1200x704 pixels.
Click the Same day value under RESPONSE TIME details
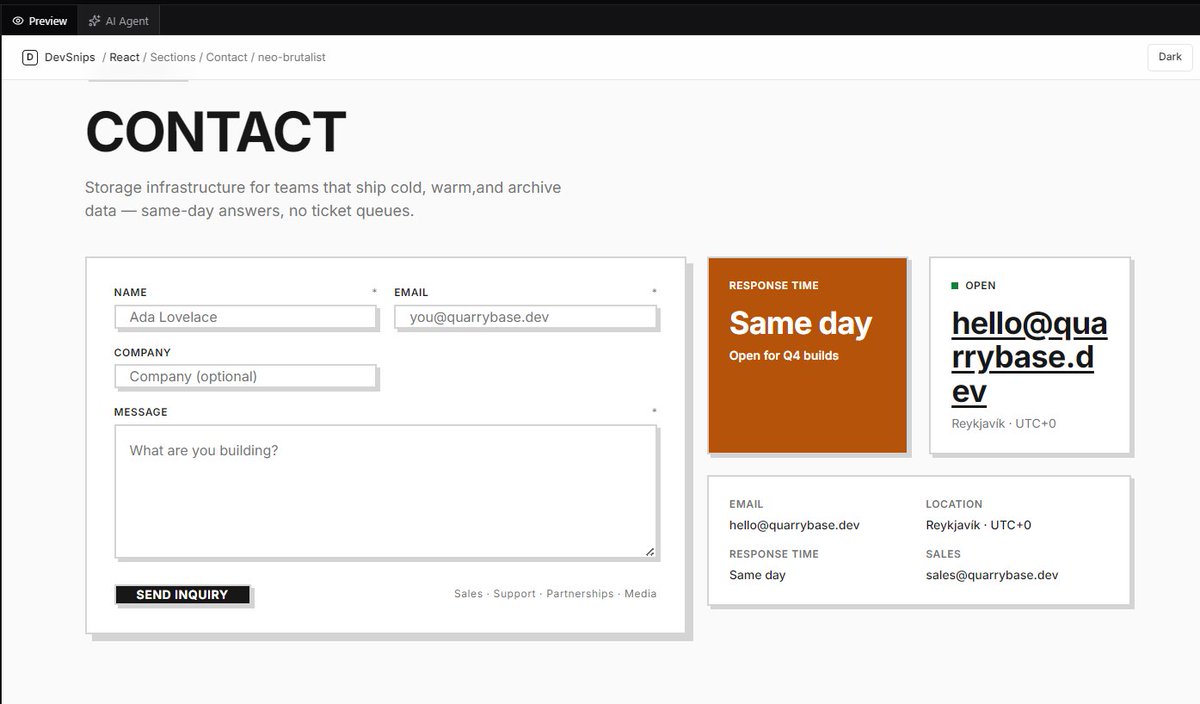[x=757, y=575]
